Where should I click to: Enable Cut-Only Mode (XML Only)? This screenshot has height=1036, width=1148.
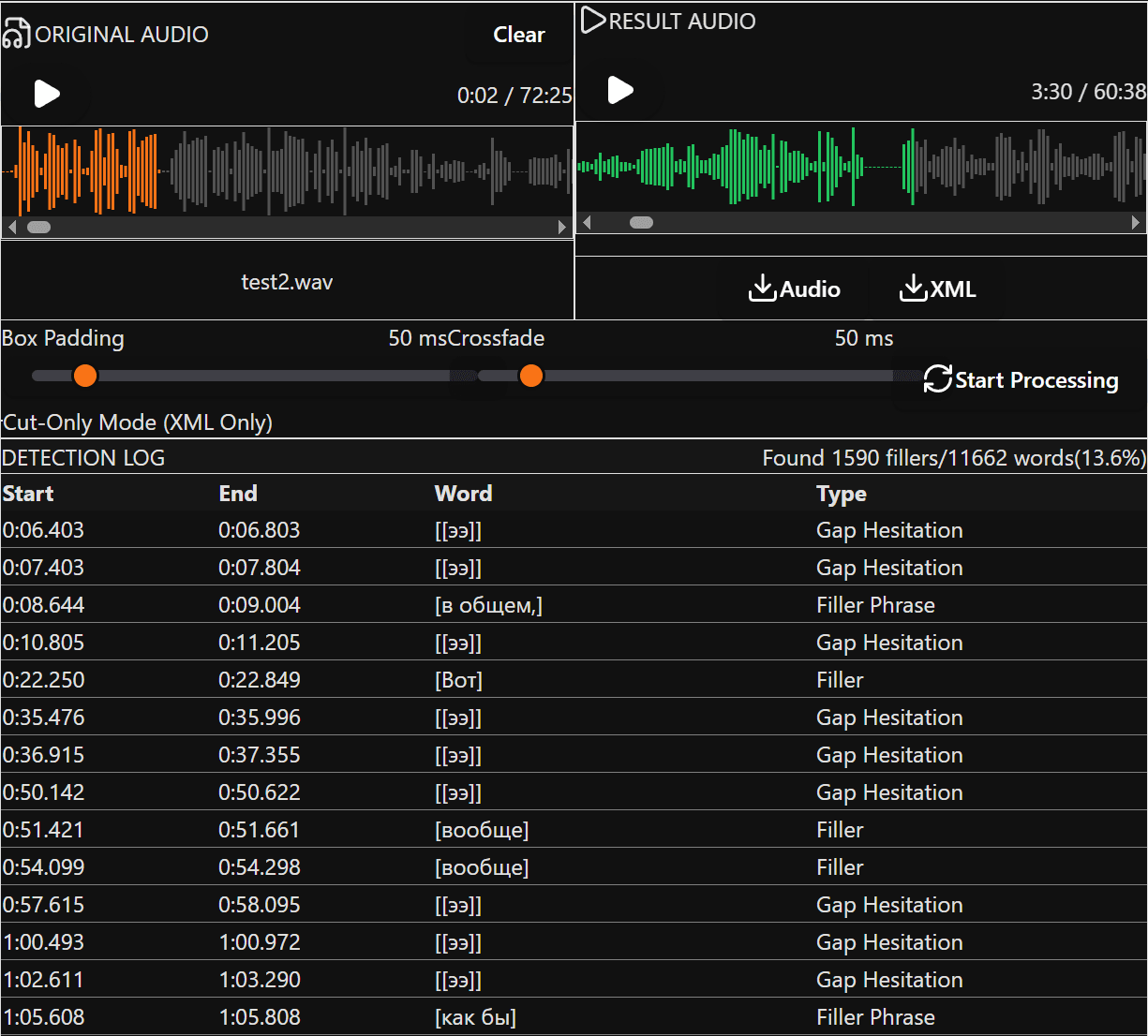[137, 422]
